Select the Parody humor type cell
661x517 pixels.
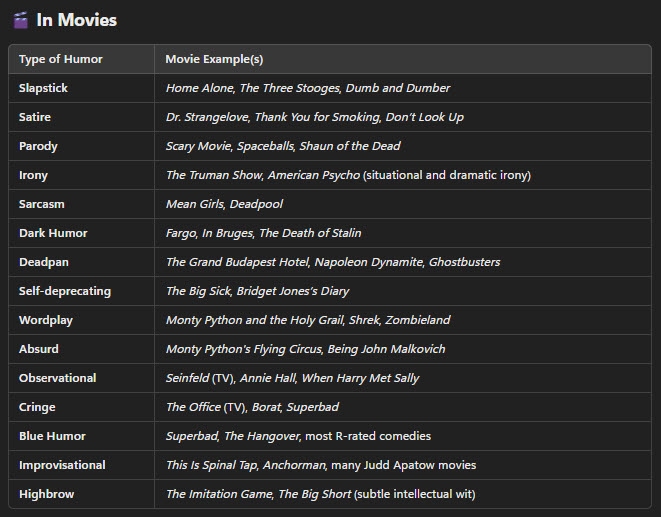tap(38, 146)
